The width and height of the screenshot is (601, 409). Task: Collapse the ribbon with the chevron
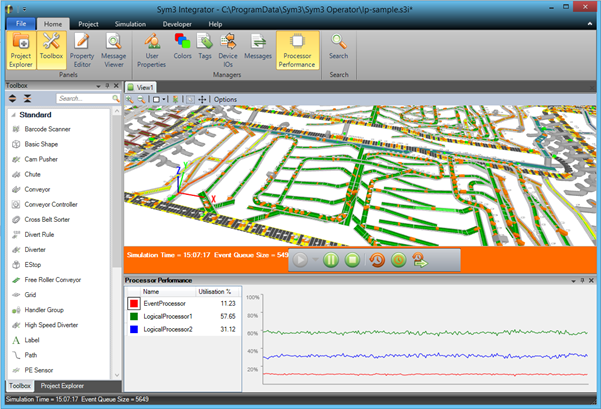(x=590, y=24)
